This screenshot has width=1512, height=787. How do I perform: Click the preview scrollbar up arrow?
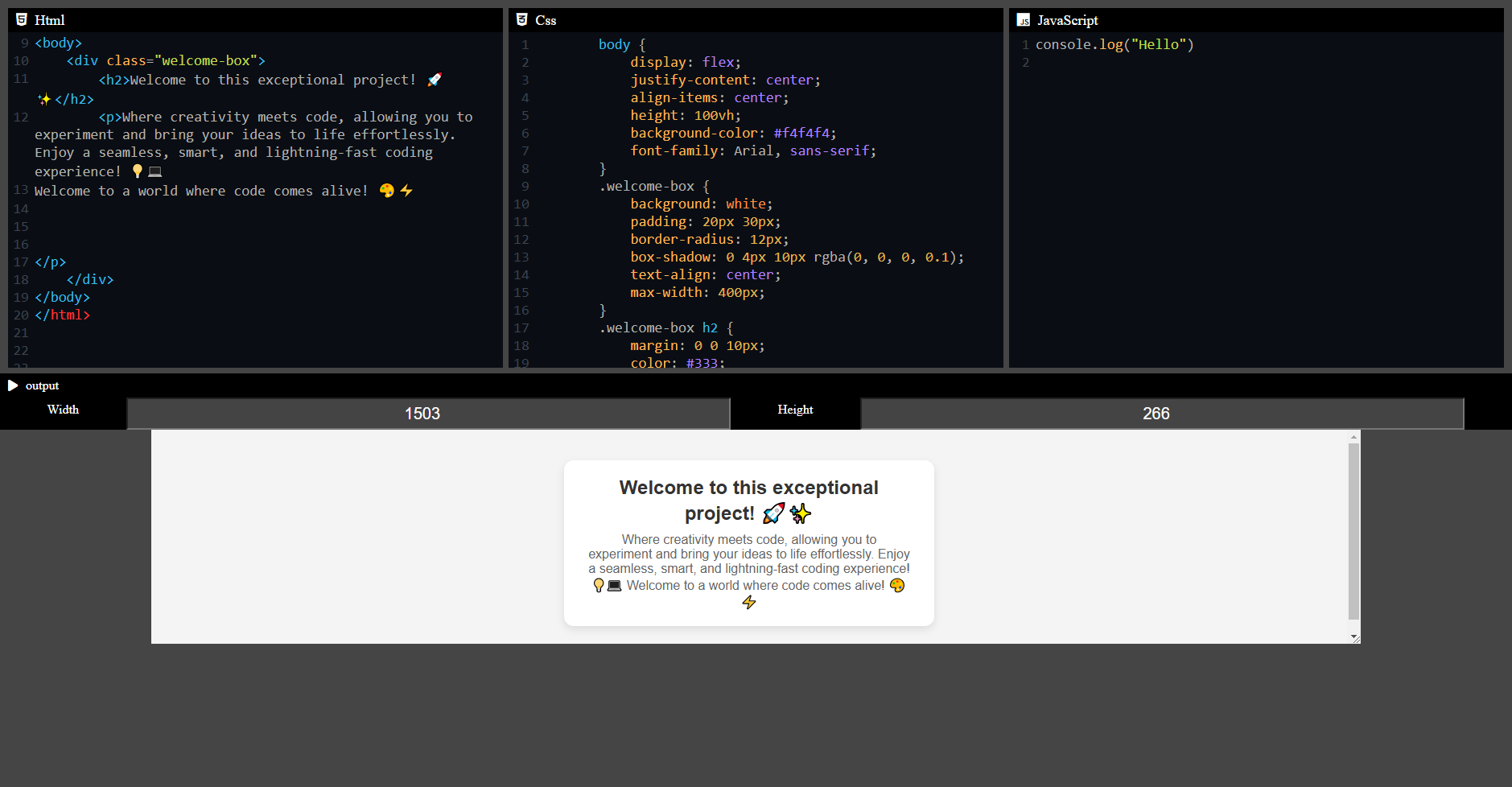[x=1353, y=437]
